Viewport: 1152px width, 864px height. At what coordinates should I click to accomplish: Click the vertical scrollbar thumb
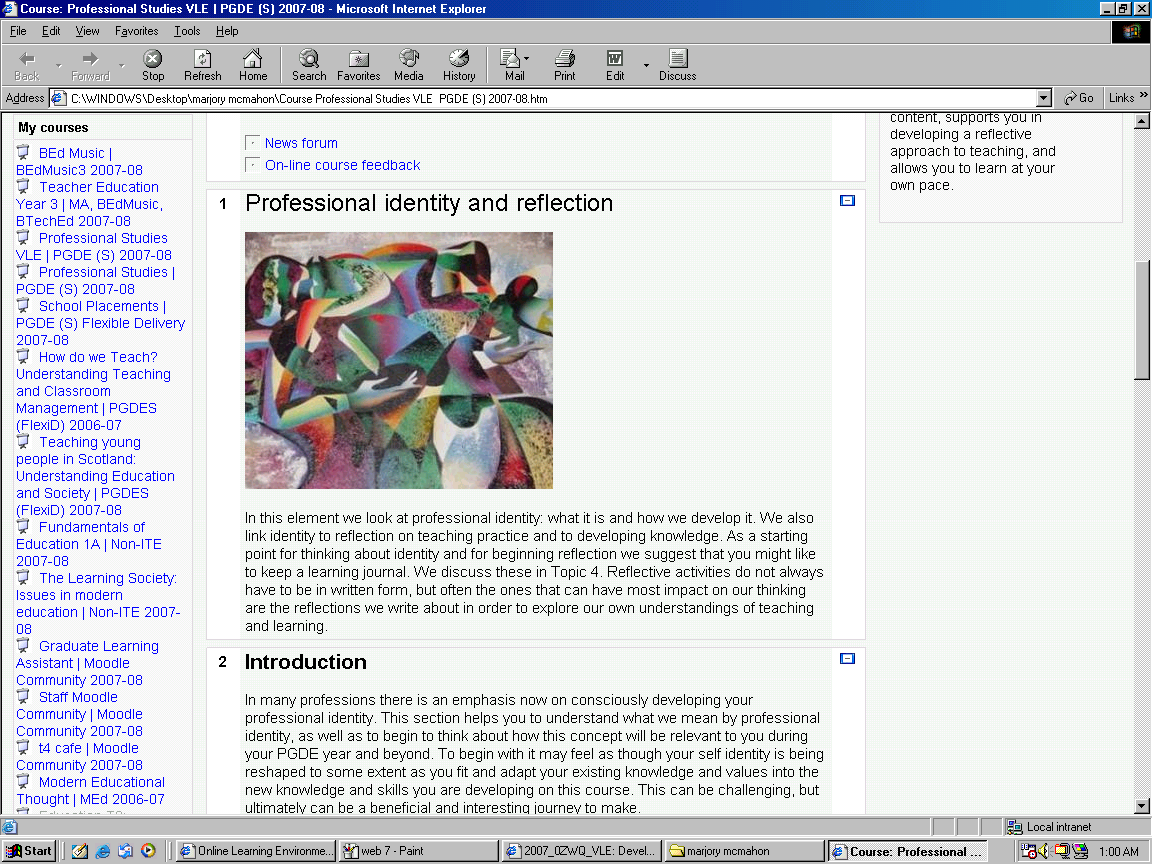click(1142, 320)
